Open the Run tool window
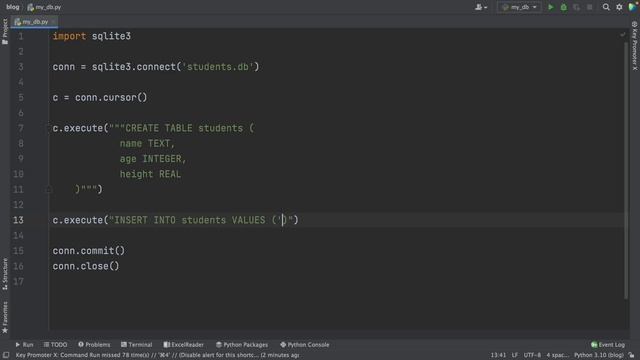The width and height of the screenshot is (640, 360). click(x=24, y=345)
